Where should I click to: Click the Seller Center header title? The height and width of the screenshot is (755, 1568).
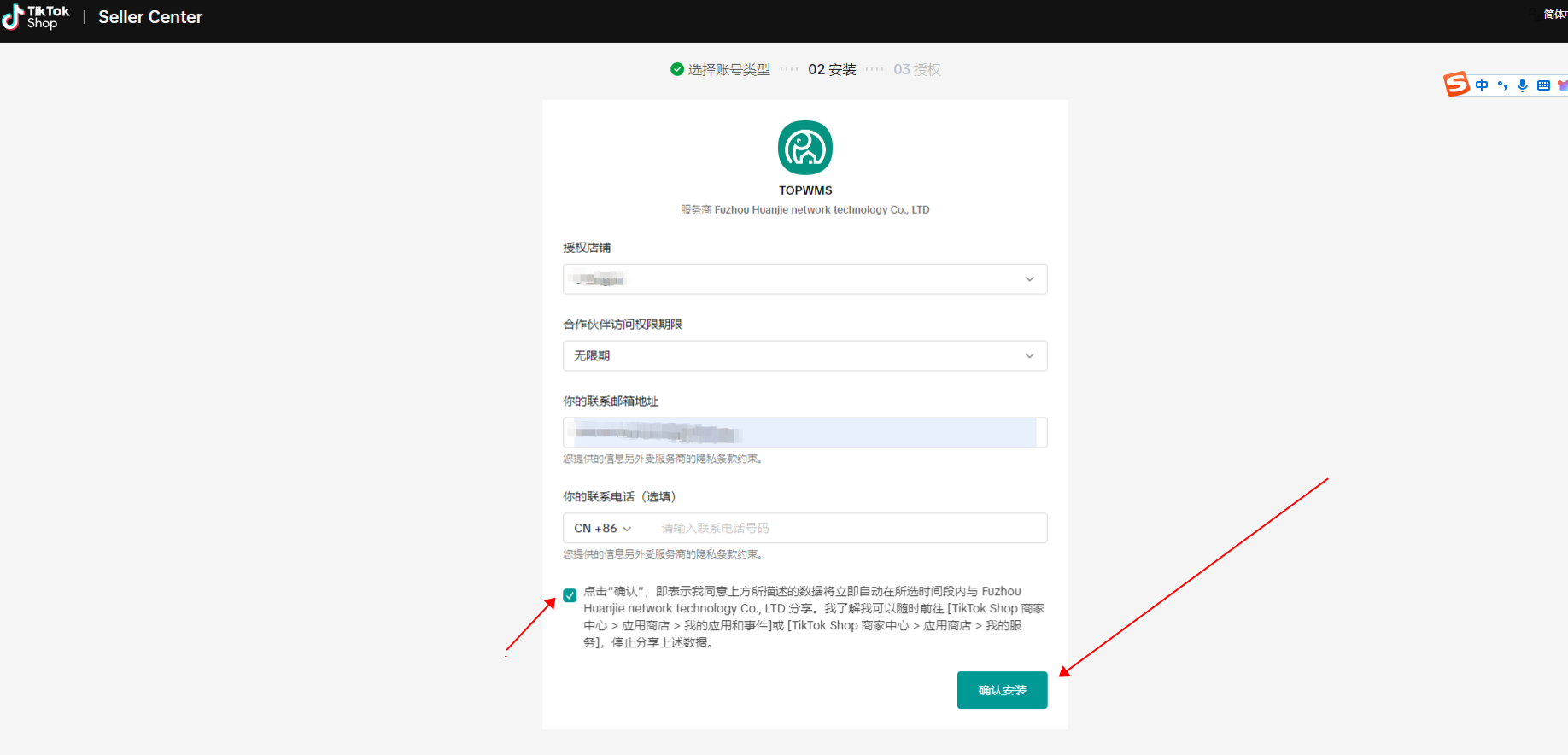(150, 17)
